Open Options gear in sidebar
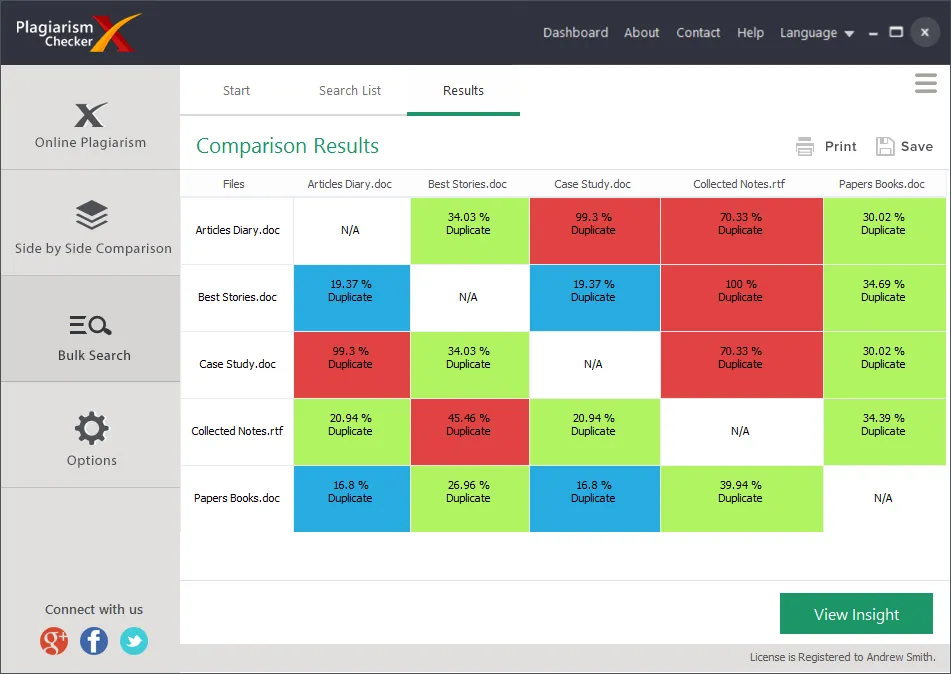951x674 pixels. [x=92, y=428]
